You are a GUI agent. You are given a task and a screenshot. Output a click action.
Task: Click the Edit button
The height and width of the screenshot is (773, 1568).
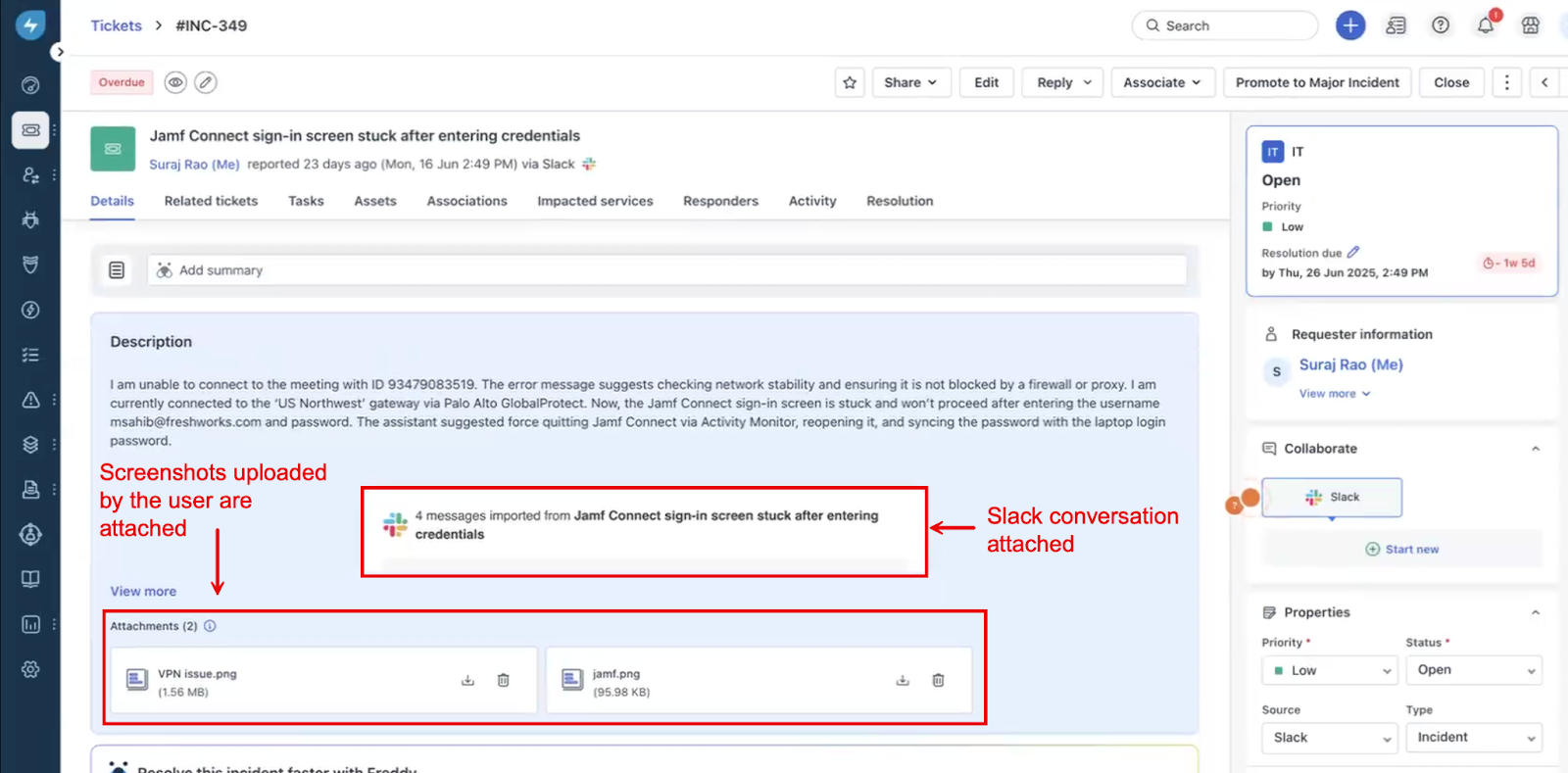986,82
